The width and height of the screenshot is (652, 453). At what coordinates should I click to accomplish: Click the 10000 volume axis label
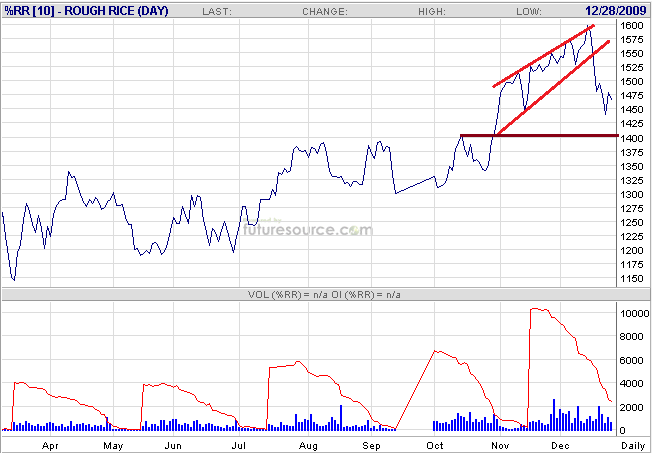pyautogui.click(x=634, y=314)
